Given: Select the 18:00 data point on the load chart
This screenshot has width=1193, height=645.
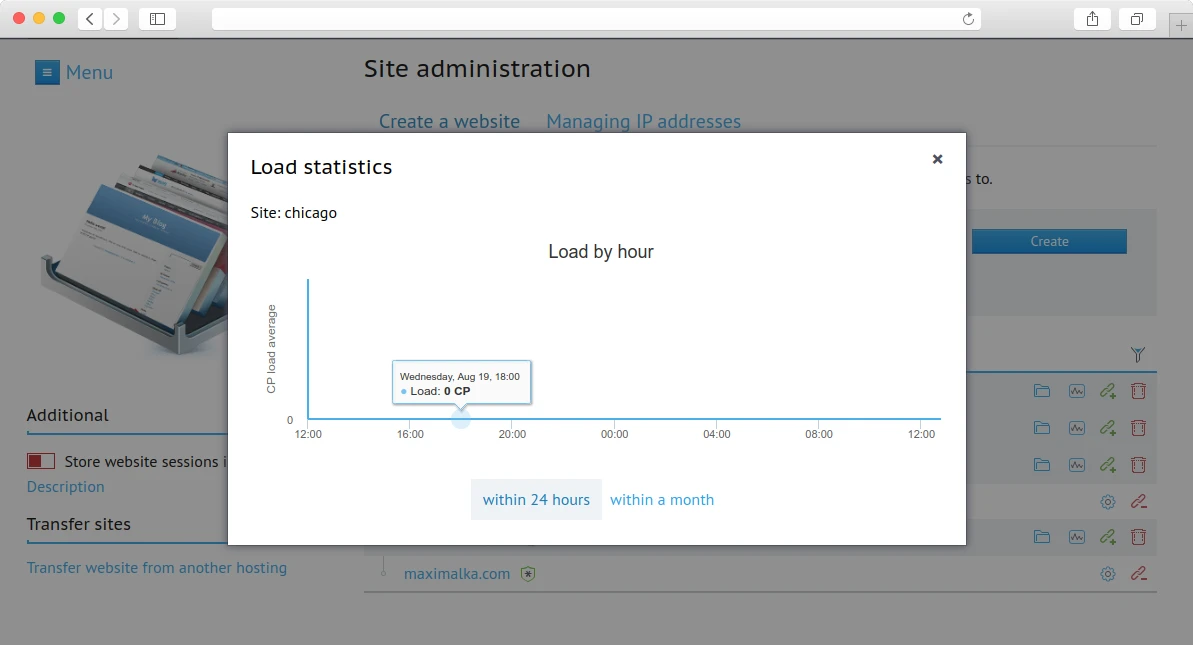Looking at the screenshot, I should click(x=461, y=417).
